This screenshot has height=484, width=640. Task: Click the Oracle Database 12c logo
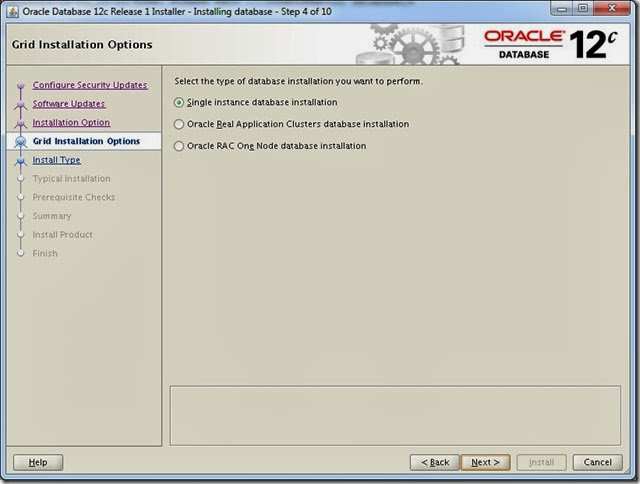(551, 44)
